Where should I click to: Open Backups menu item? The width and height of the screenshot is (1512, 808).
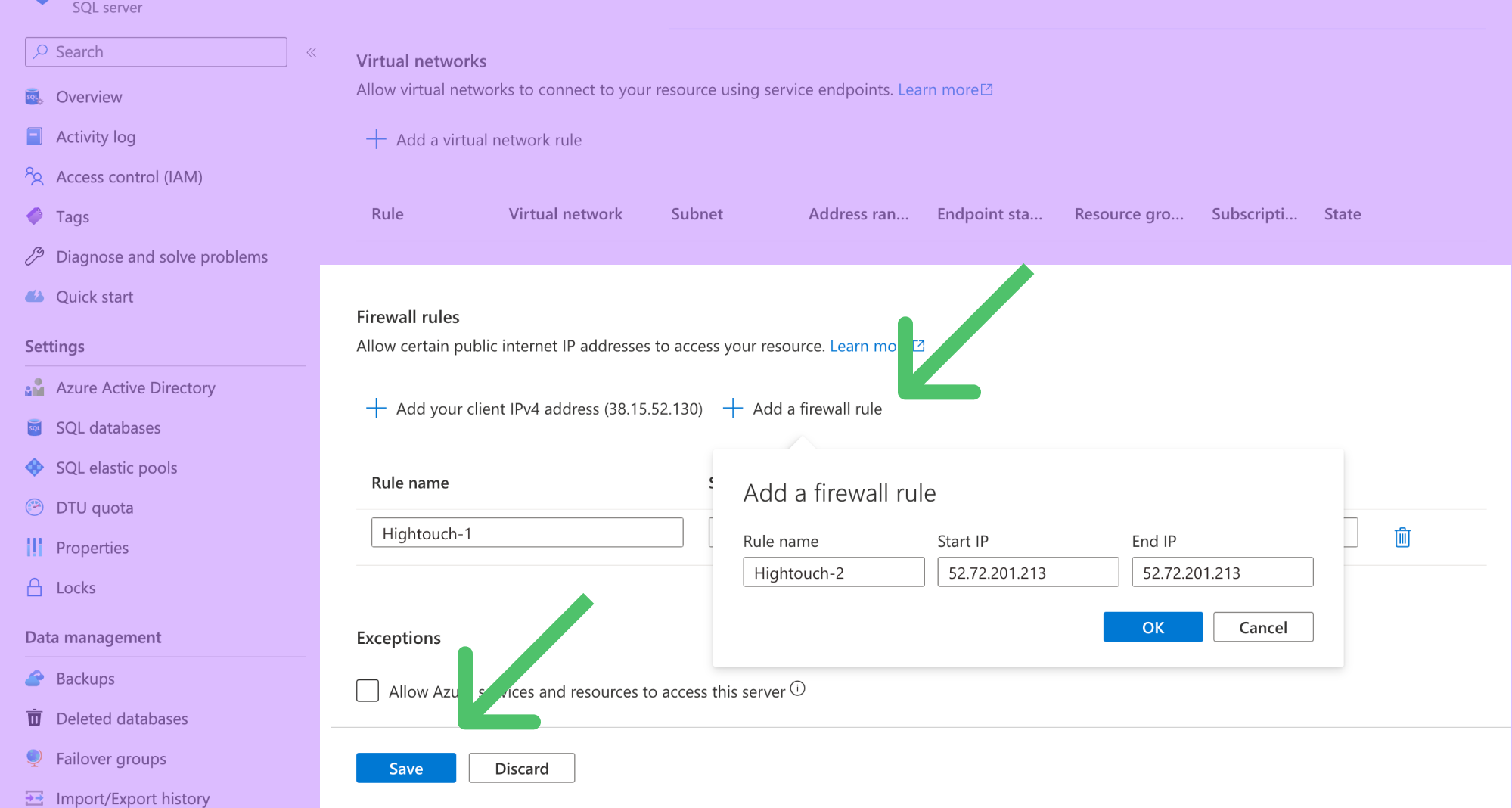(85, 679)
